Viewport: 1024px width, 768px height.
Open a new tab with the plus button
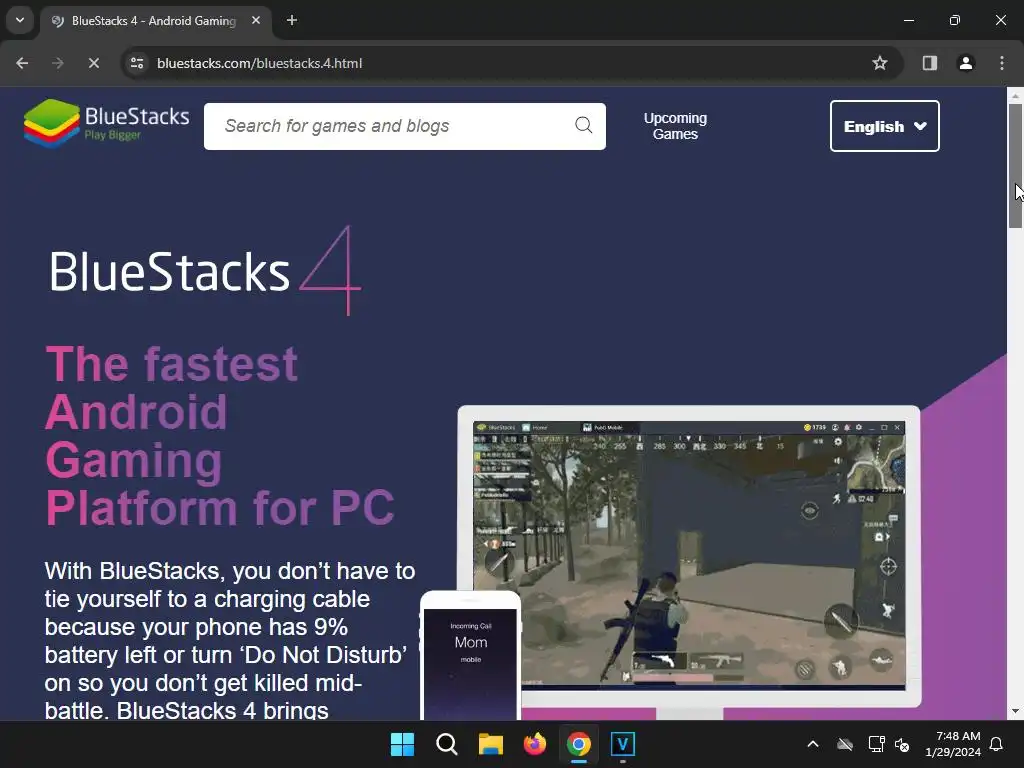point(292,21)
